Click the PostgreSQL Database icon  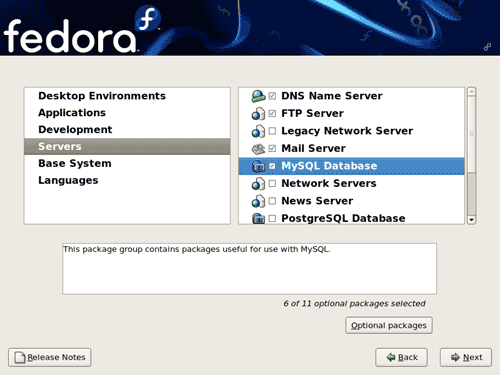[258, 218]
